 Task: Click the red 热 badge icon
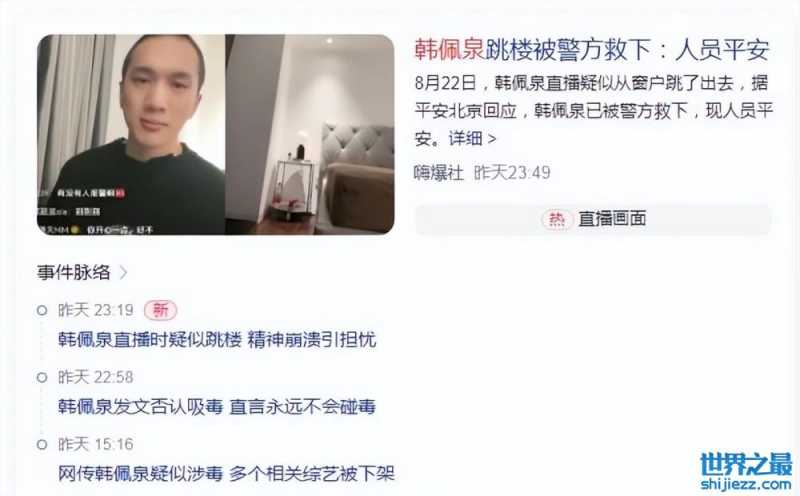(x=556, y=219)
